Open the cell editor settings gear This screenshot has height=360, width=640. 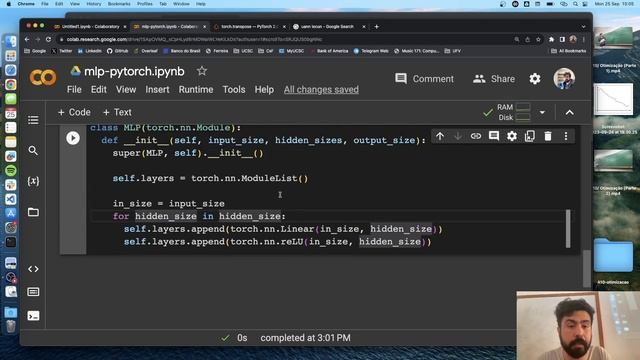[x=512, y=136]
